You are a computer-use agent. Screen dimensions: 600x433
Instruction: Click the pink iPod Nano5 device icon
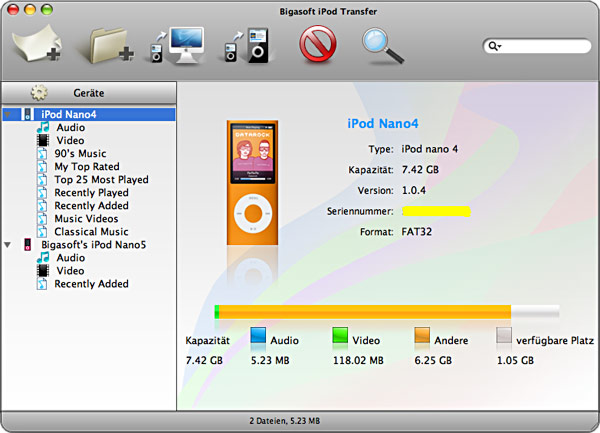pyautogui.click(x=27, y=244)
